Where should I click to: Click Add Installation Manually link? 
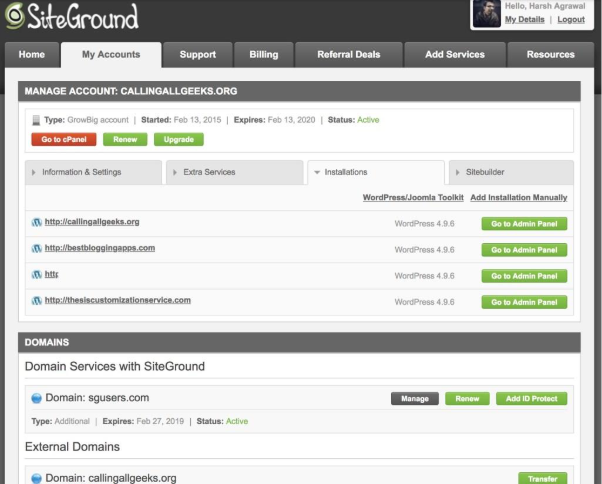[519, 198]
